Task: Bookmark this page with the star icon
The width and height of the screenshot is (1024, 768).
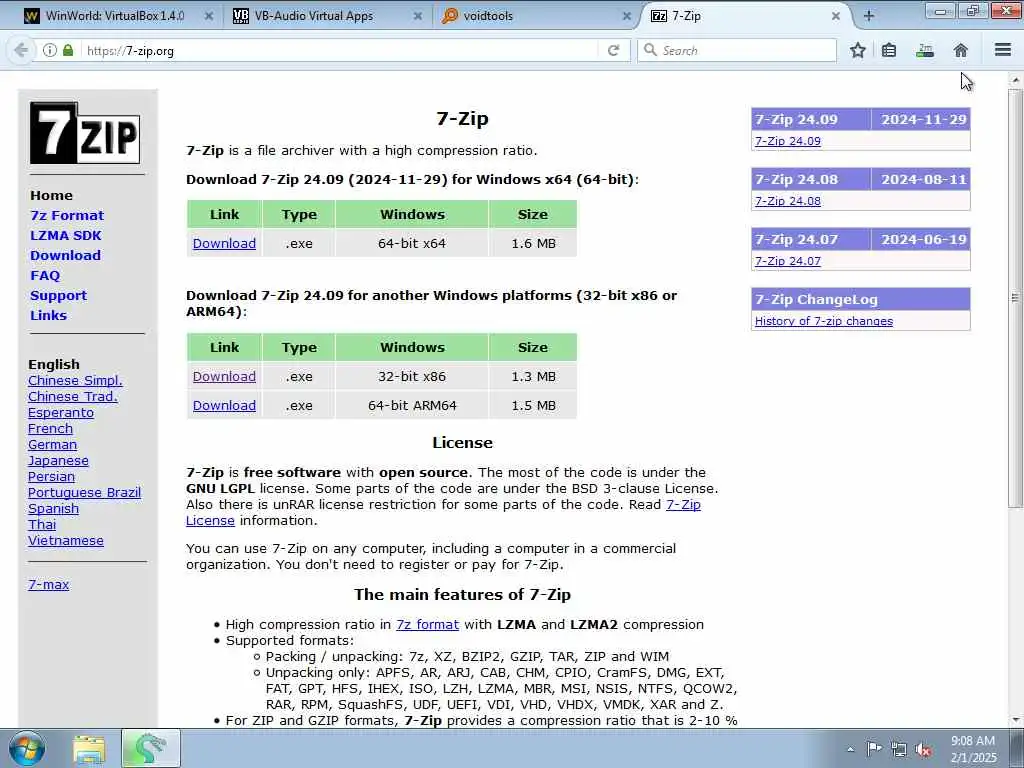Action: (x=858, y=50)
